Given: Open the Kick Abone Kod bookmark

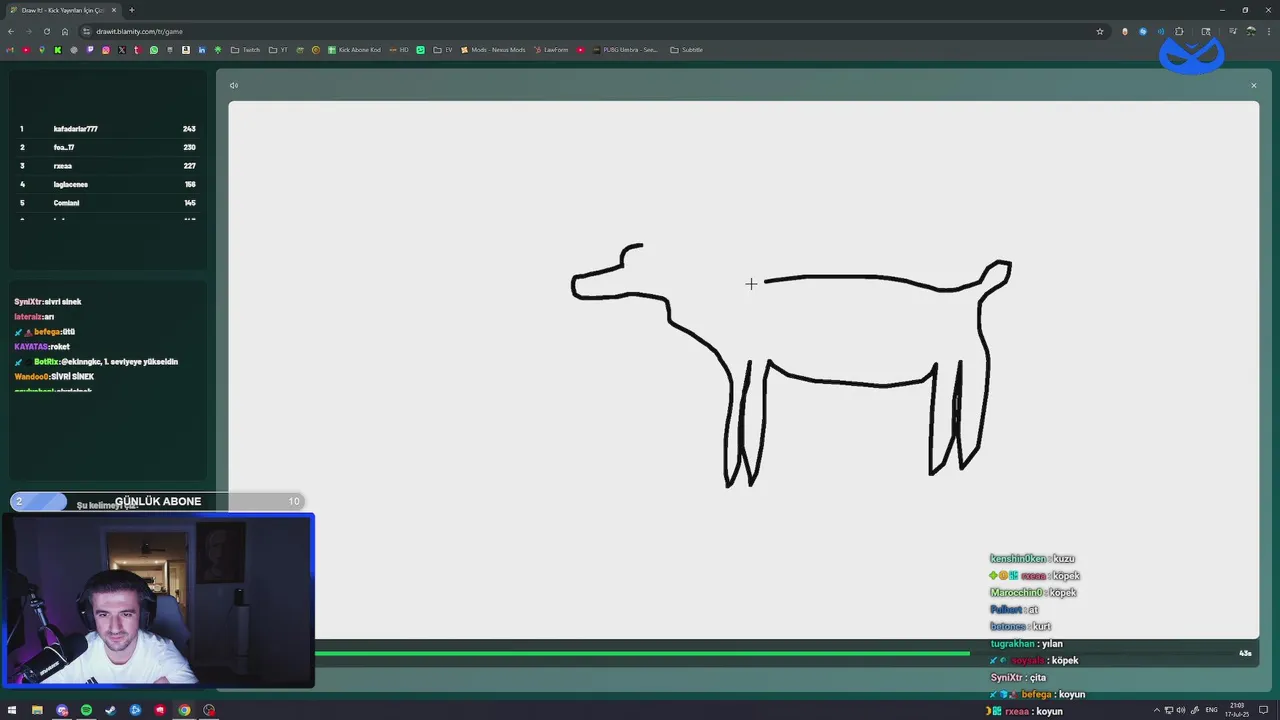Looking at the screenshot, I should pyautogui.click(x=354, y=50).
